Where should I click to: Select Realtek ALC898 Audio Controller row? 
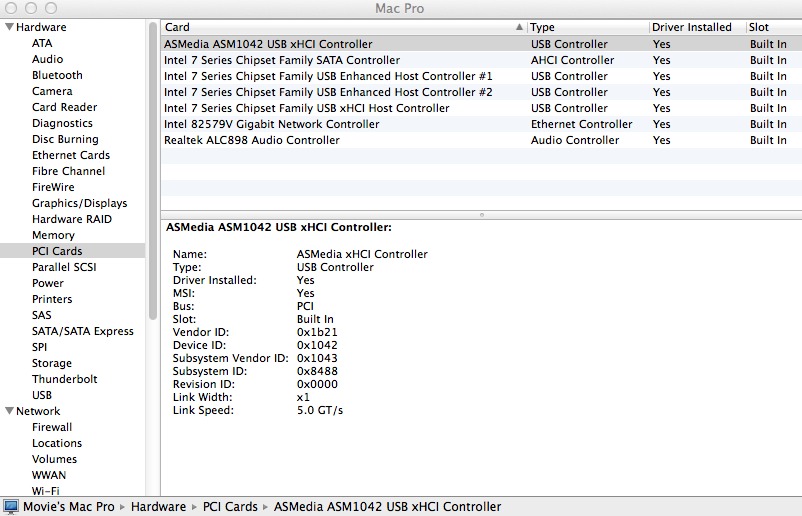[481, 140]
